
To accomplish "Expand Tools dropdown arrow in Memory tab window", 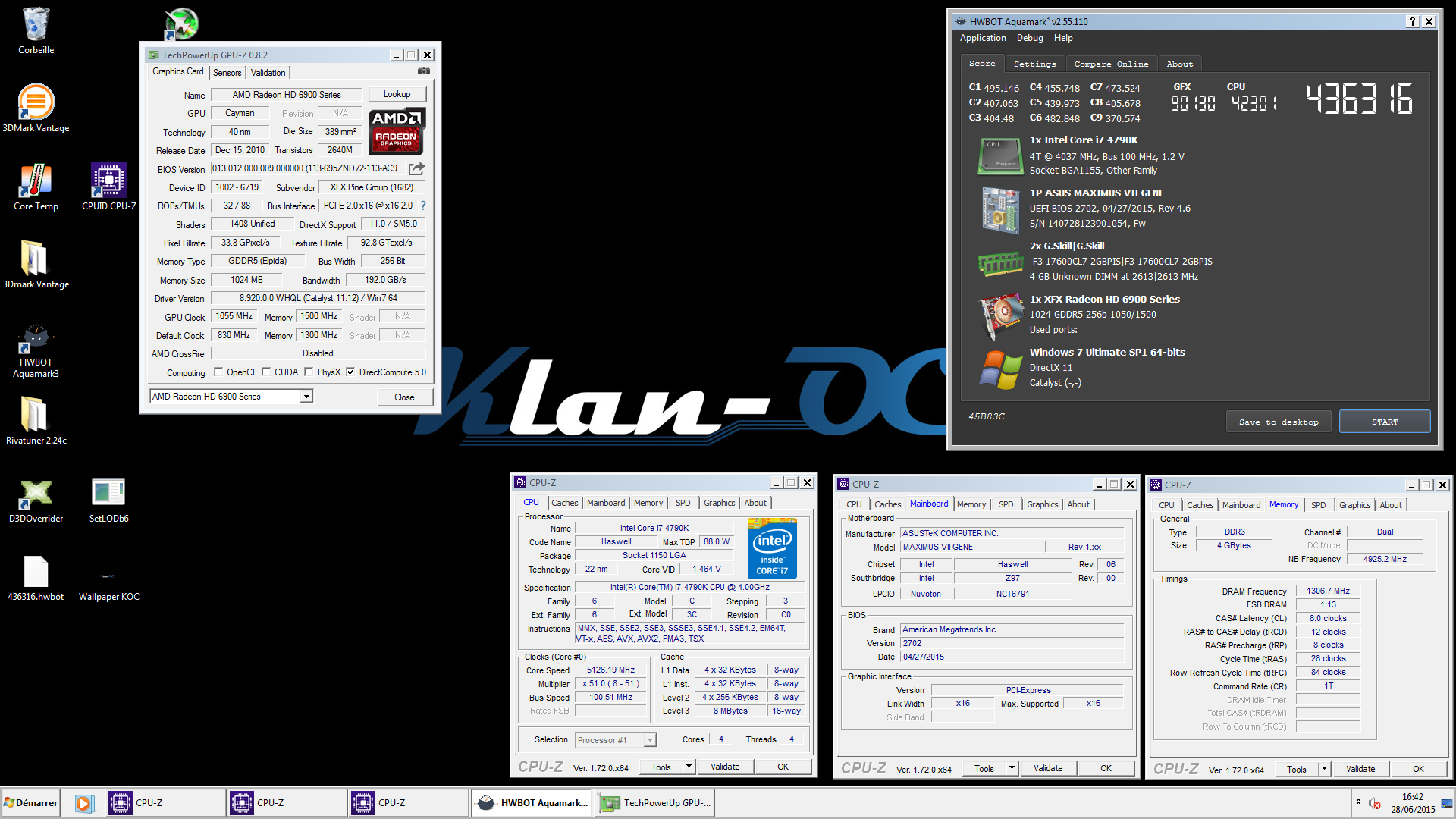I will (x=1324, y=769).
